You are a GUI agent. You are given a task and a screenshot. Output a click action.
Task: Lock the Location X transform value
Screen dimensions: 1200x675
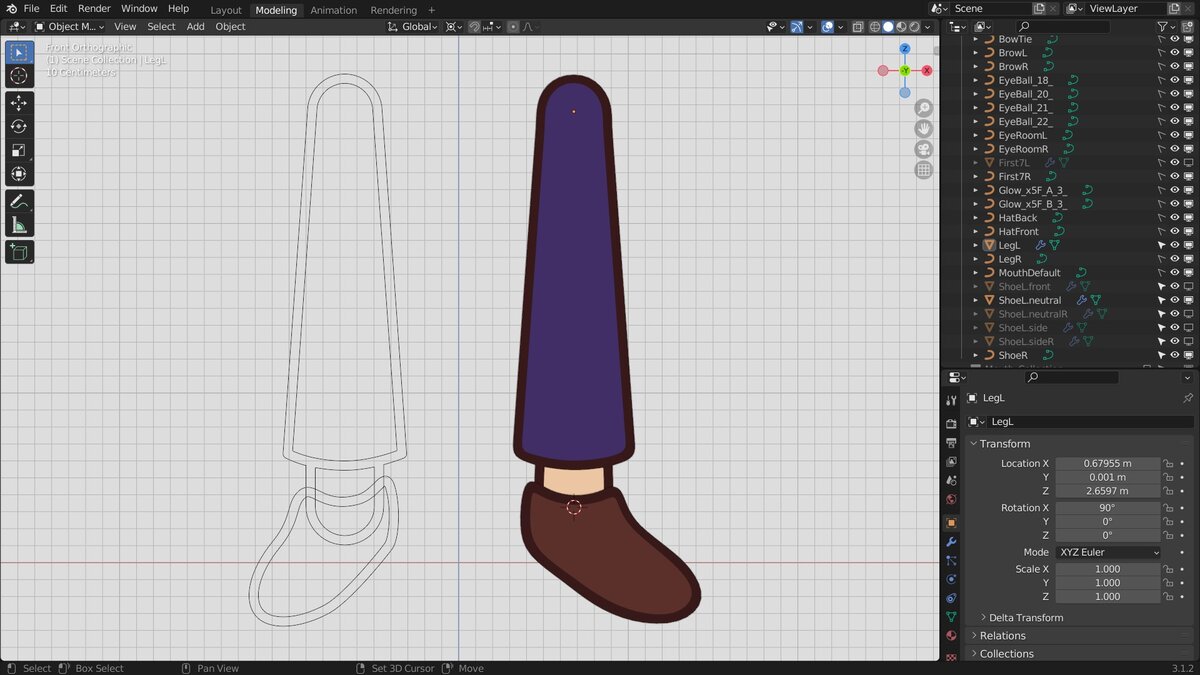(x=1167, y=464)
